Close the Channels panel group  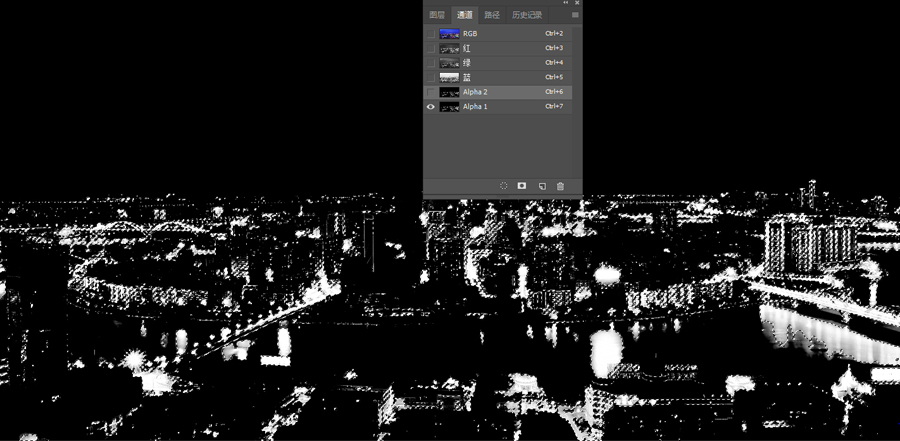click(x=577, y=2)
